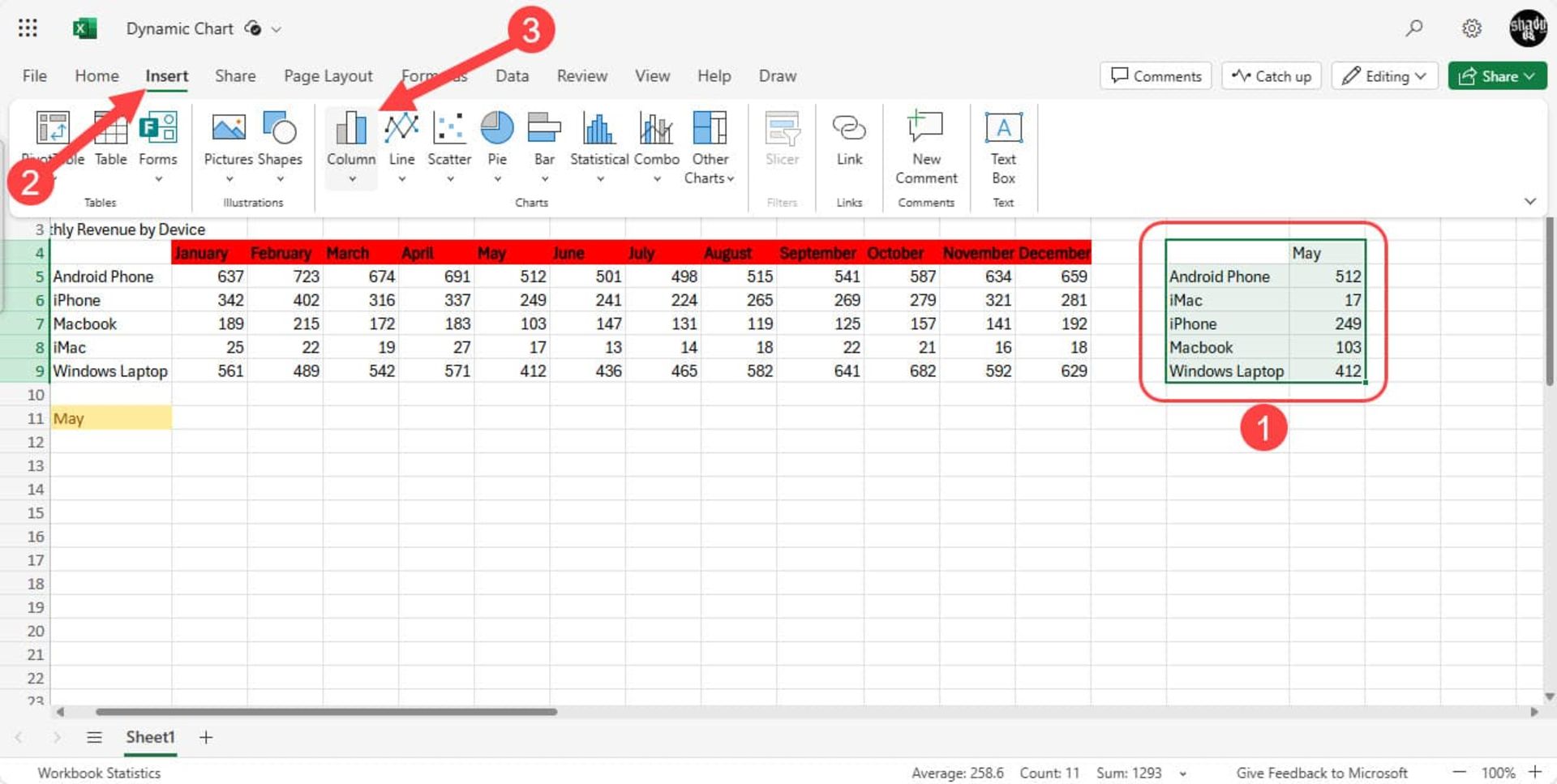Open the View tab
This screenshot has width=1557, height=784.
pos(652,75)
